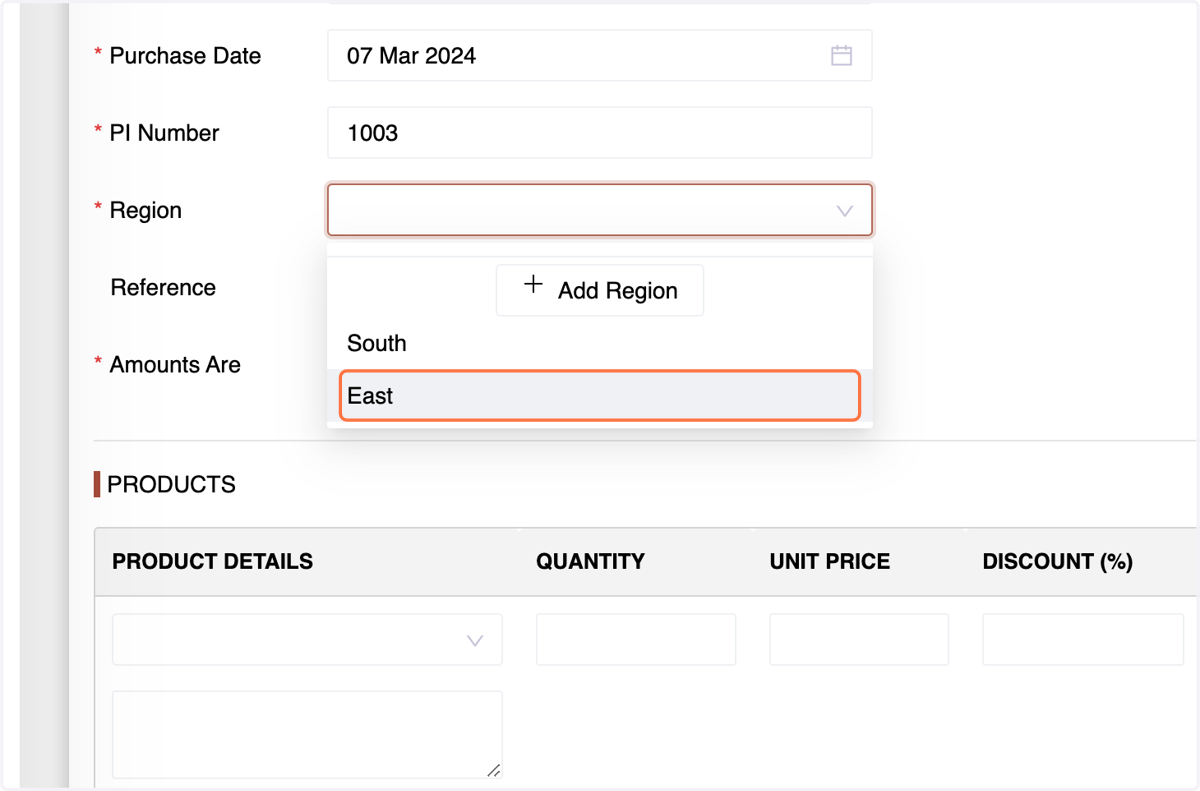Viewport: 1200px width, 791px height.
Task: Click the Unit Price input box
Action: [859, 640]
